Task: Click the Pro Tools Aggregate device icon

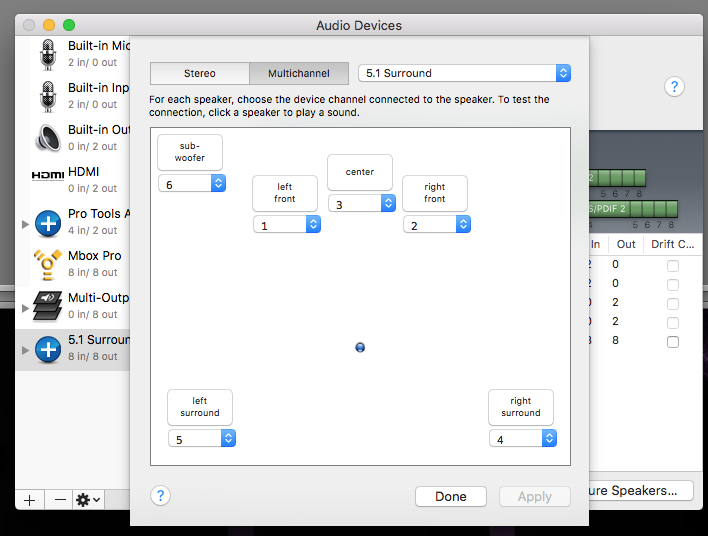Action: tap(48, 222)
